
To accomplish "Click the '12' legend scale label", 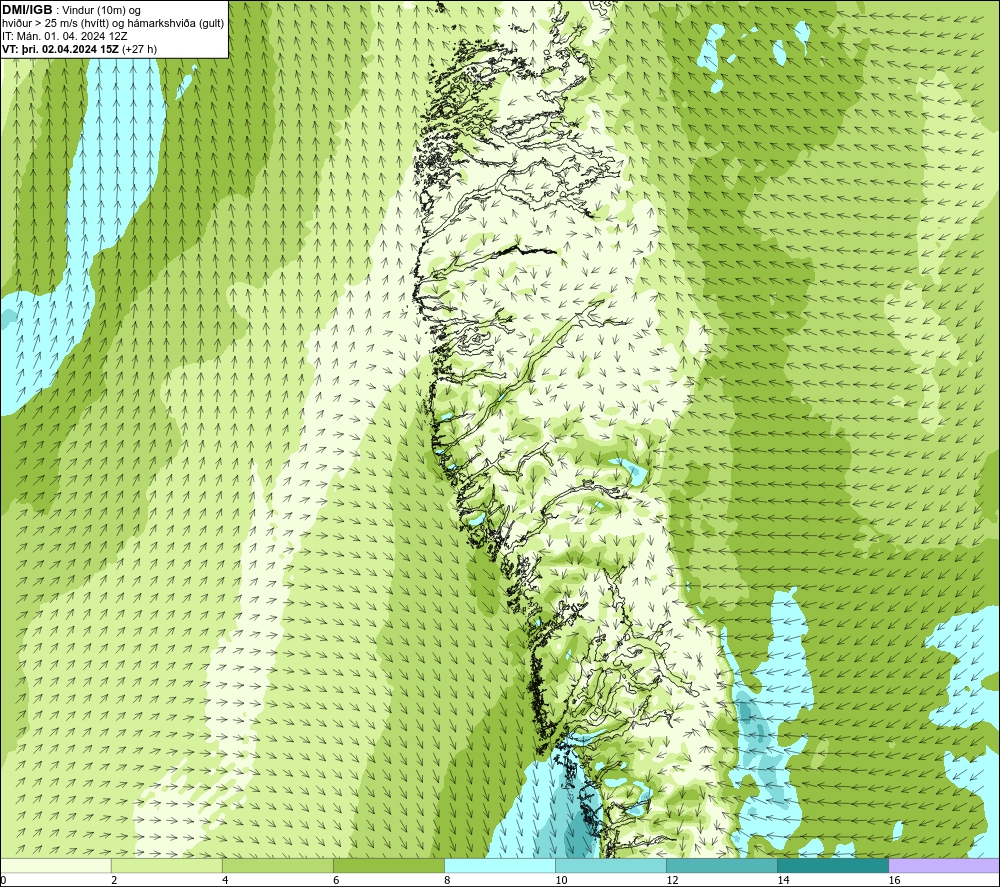I will coord(672,881).
